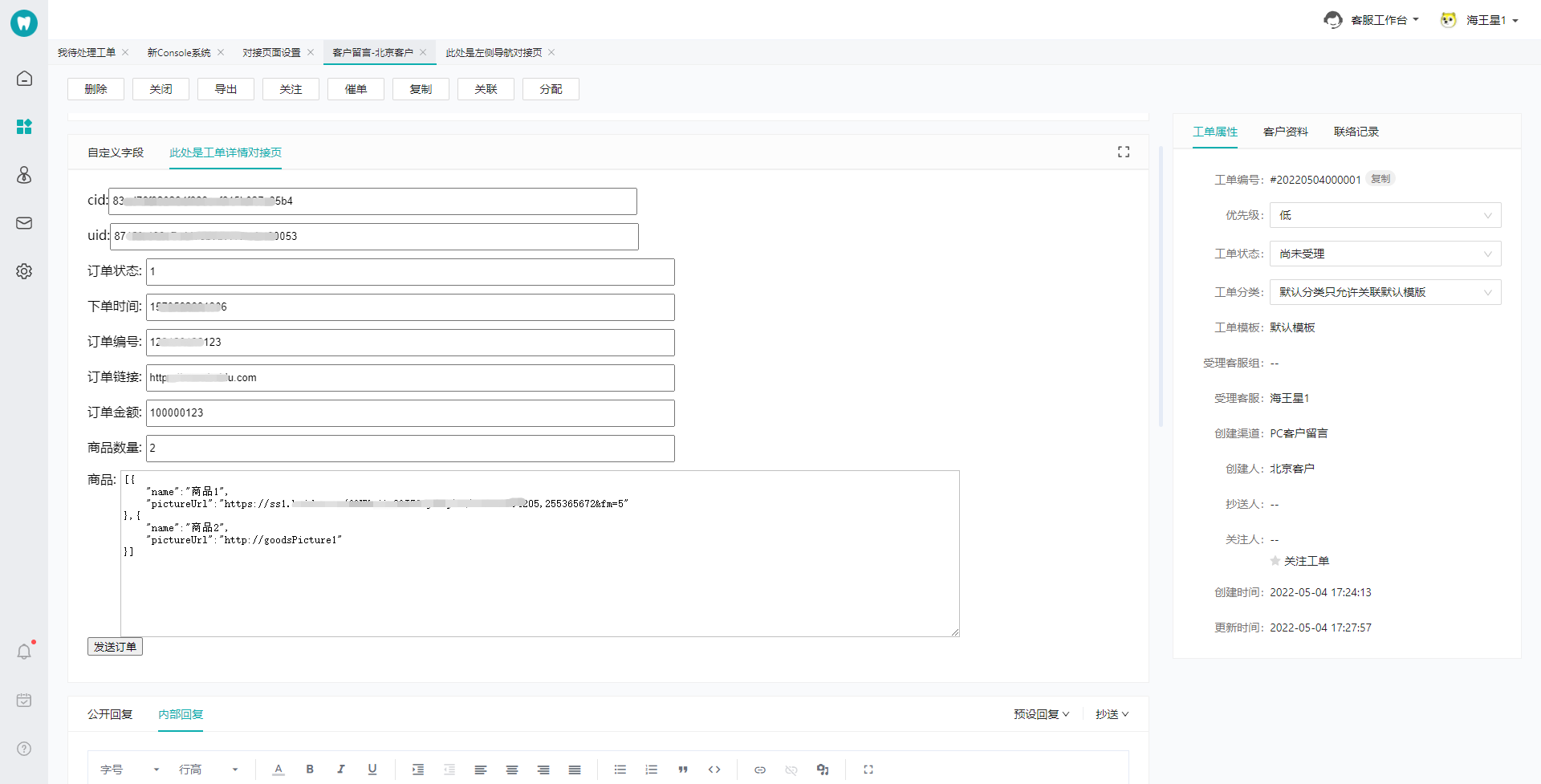The width and height of the screenshot is (1541, 784).
Task: Click the 关注 follow button in toolbar
Action: pos(291,89)
